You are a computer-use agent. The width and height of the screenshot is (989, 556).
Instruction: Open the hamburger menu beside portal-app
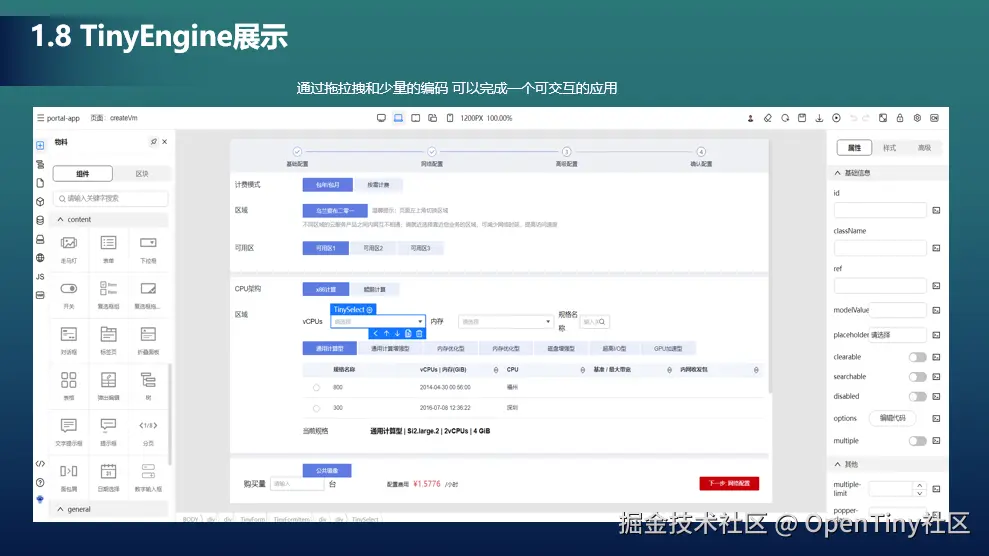pos(40,118)
